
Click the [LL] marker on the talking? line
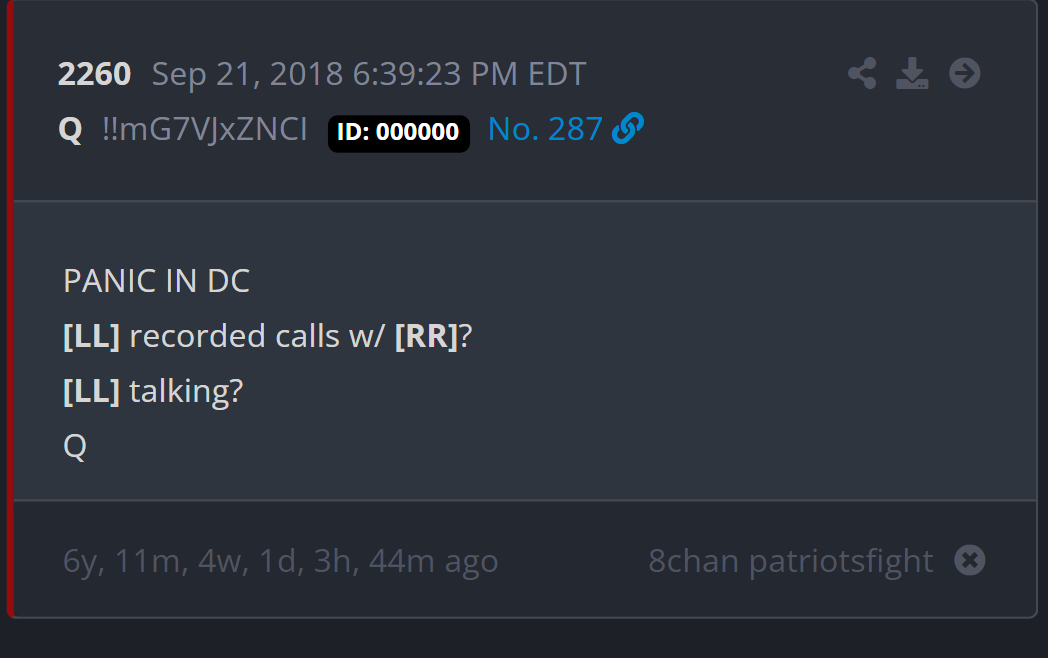(x=92, y=391)
